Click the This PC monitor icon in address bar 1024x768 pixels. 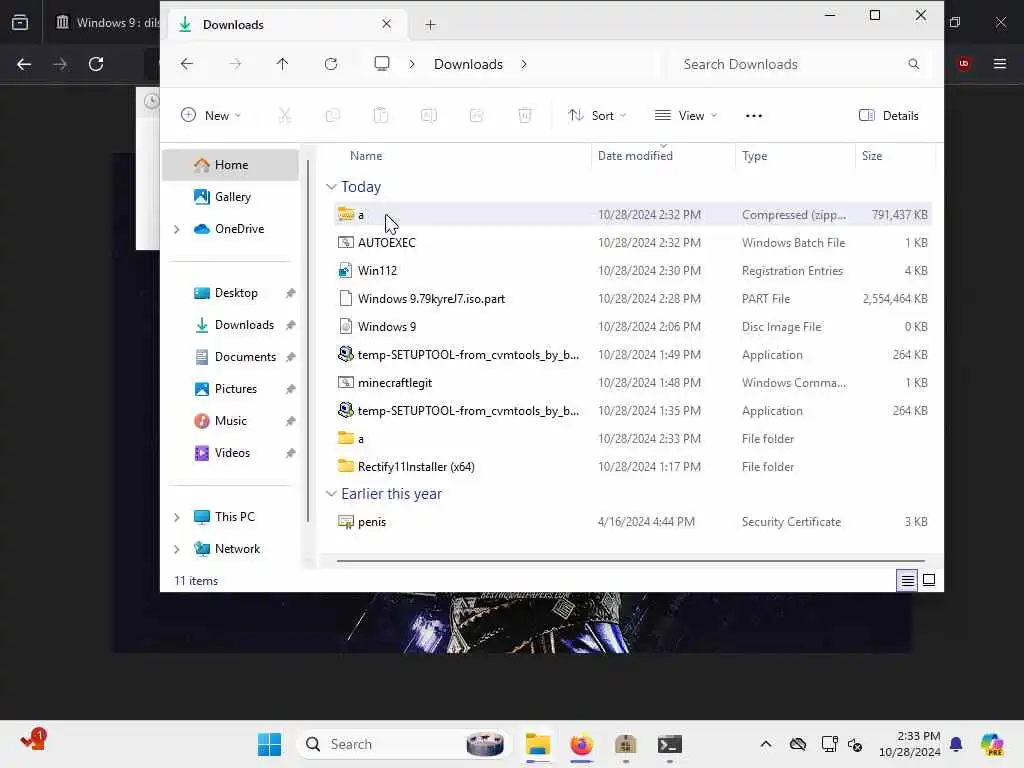tap(382, 63)
